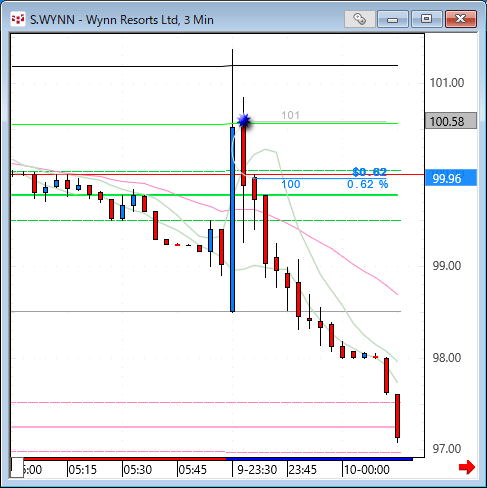
Task: Click the 05:30 time axis label
Action: pyautogui.click(x=138, y=470)
